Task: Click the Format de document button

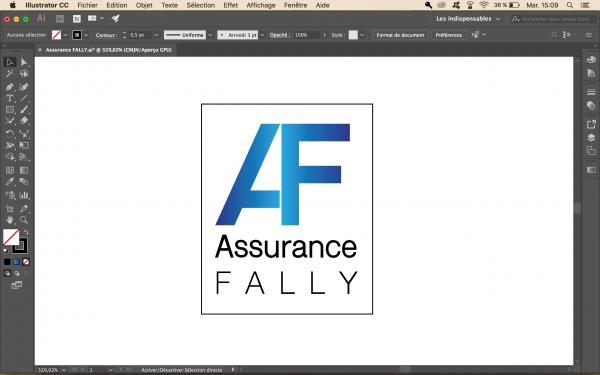Action: [x=400, y=35]
